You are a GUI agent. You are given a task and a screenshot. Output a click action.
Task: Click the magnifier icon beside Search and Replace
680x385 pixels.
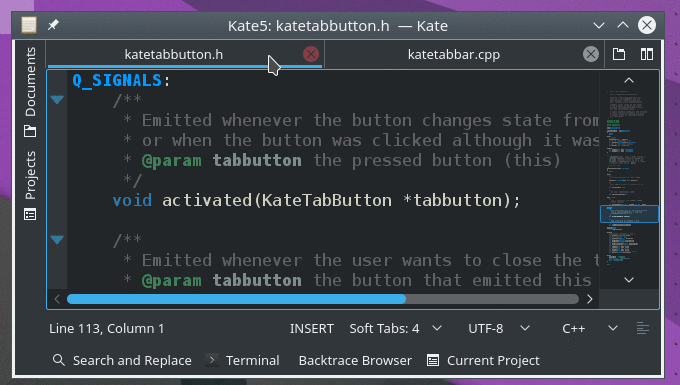point(59,360)
